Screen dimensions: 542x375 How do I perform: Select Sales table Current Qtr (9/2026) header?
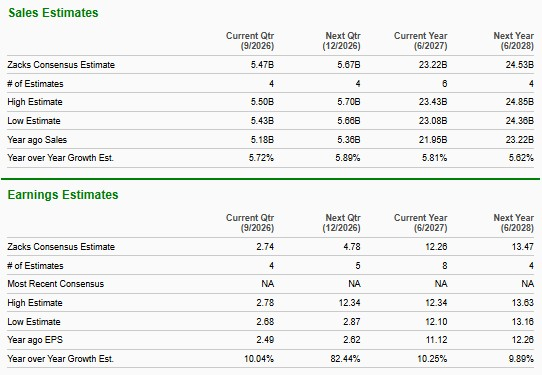click(x=250, y=41)
